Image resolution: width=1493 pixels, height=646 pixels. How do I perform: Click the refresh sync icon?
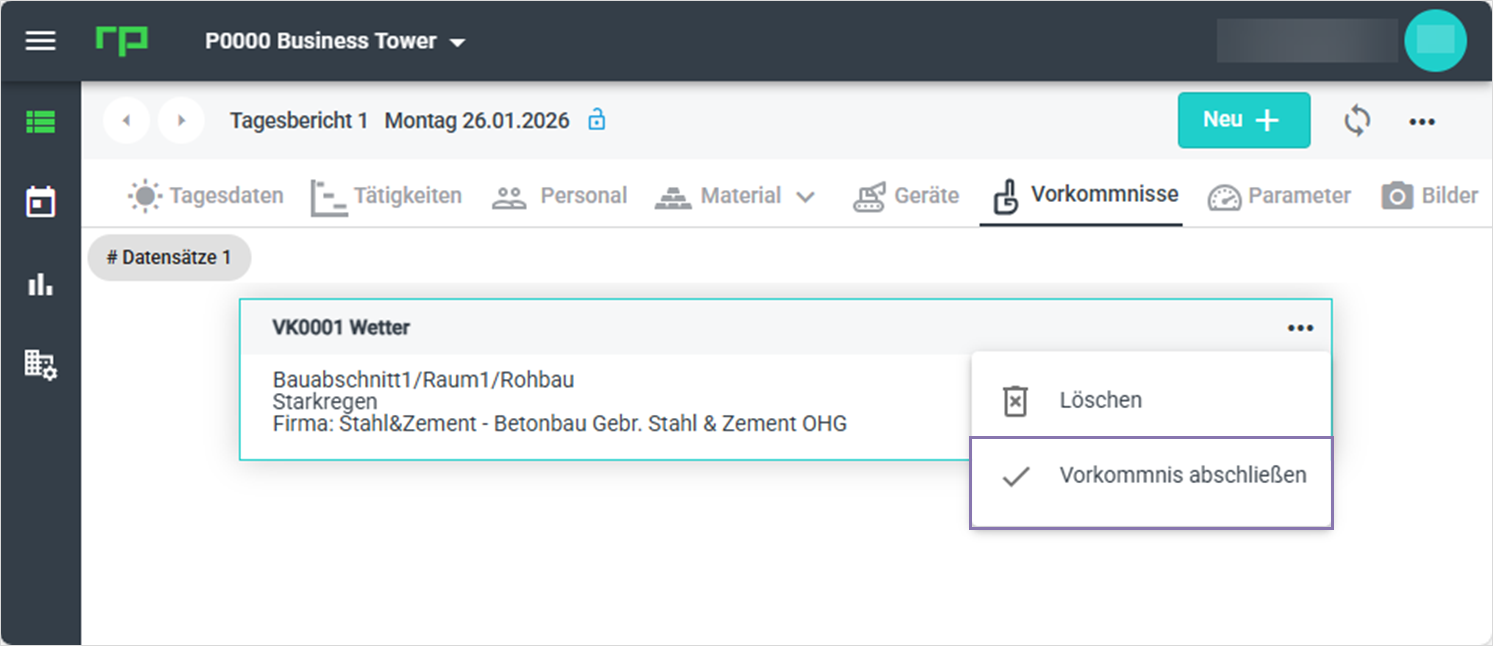[1357, 121]
